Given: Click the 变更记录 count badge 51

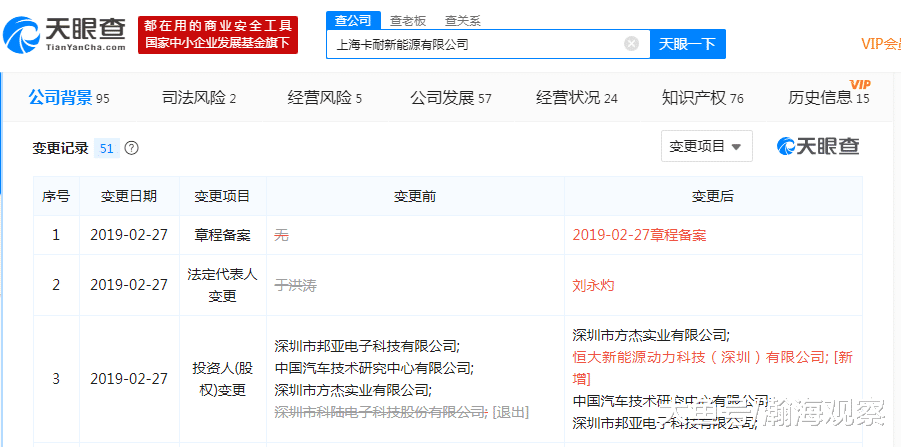Looking at the screenshot, I should (107, 148).
